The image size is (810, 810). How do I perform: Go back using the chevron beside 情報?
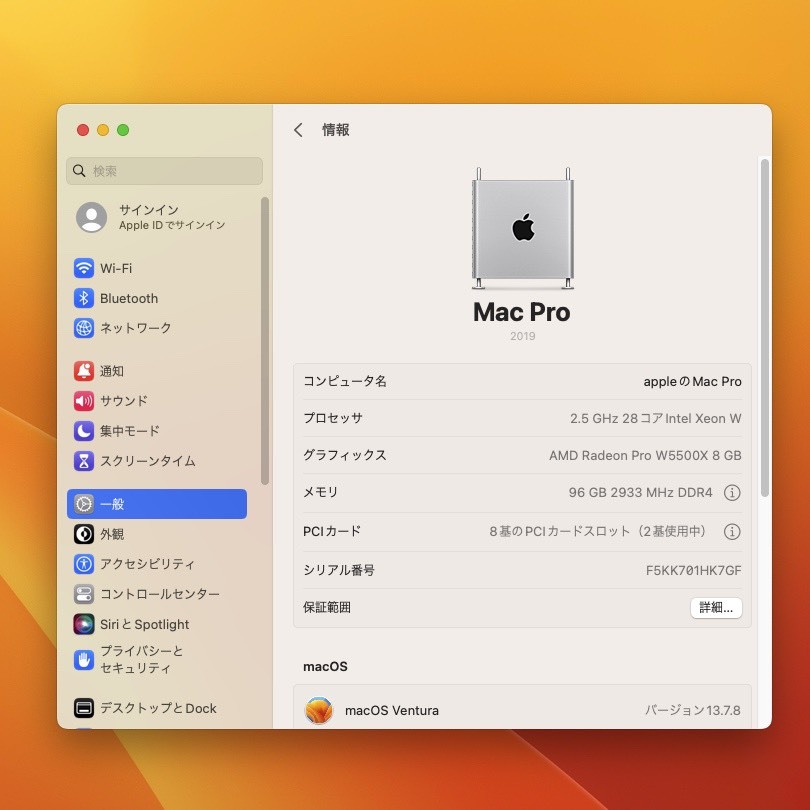click(299, 130)
